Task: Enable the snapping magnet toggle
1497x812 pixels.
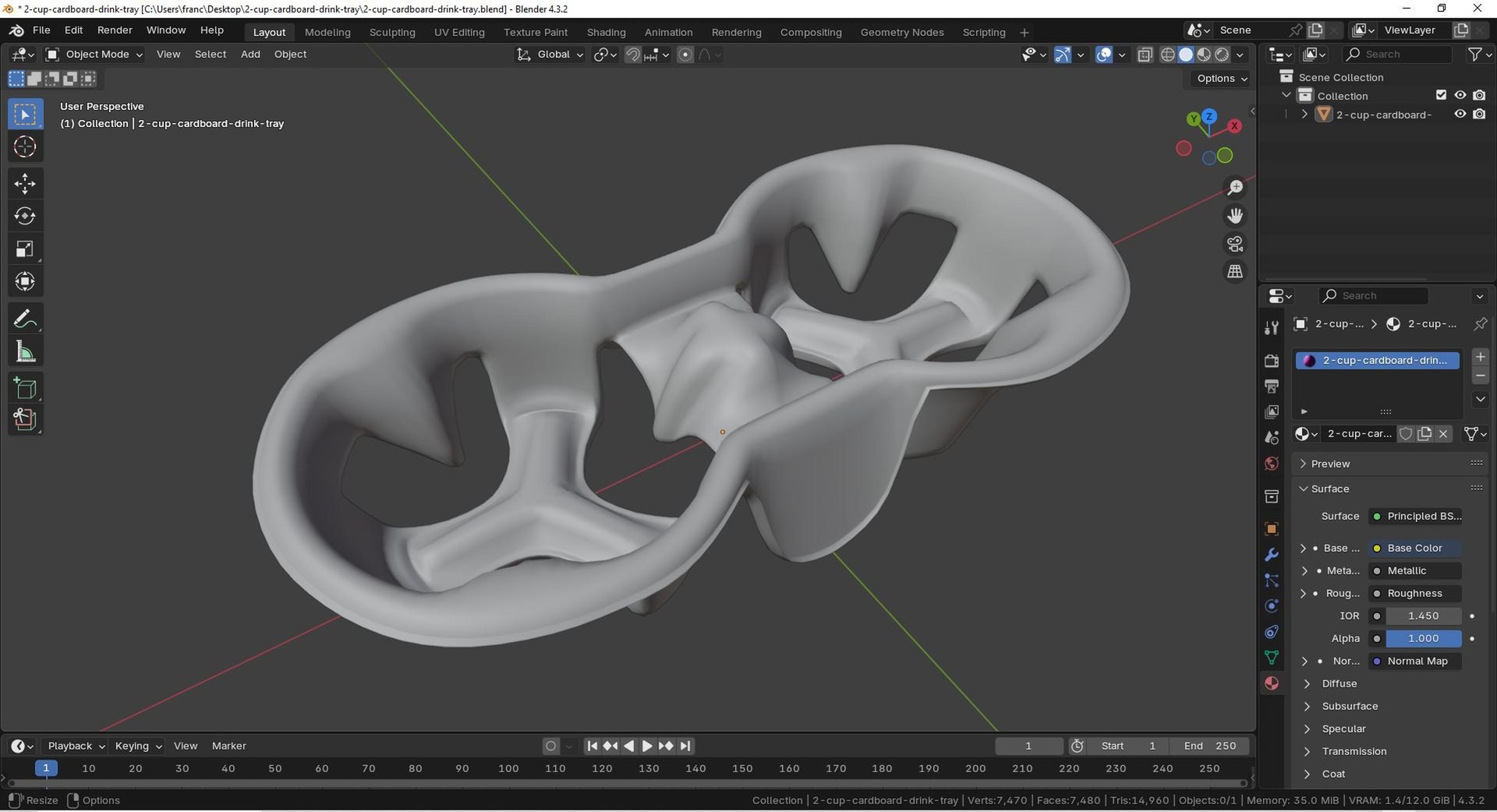Action: 632,55
